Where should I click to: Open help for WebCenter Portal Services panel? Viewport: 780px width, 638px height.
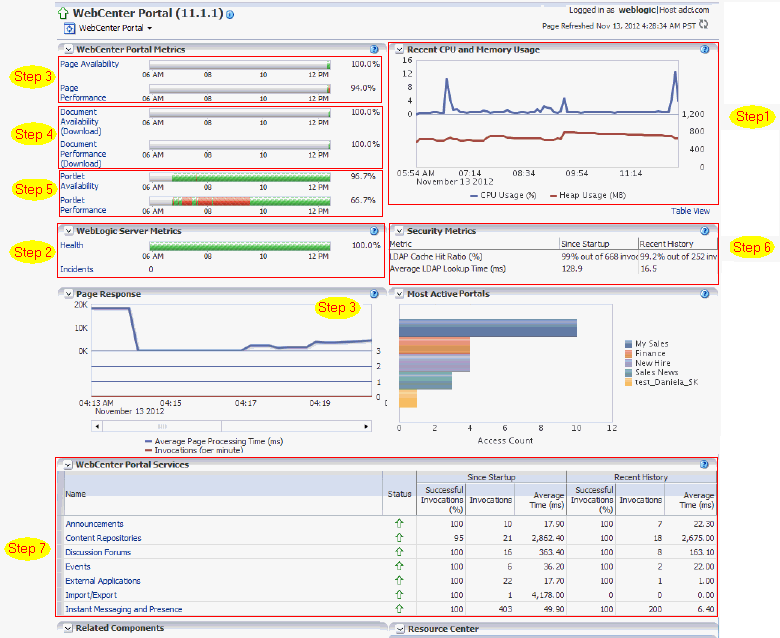tap(704, 464)
